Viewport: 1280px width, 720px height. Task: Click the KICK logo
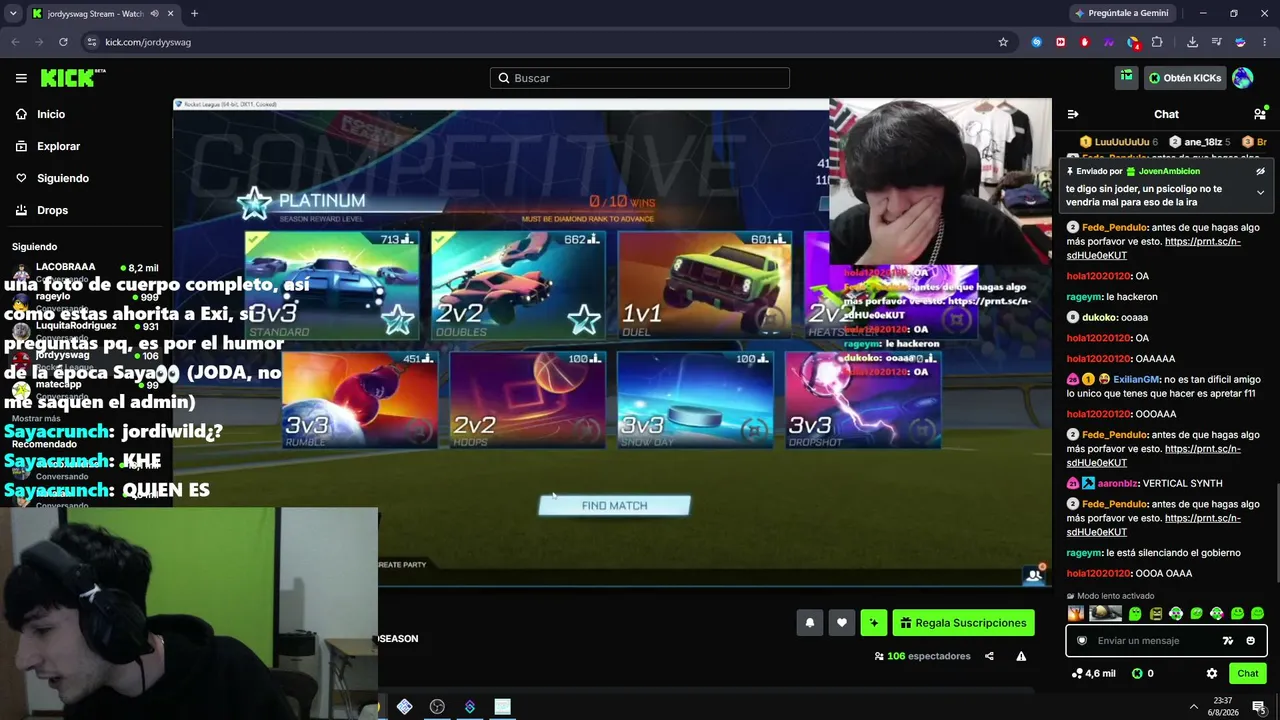[x=73, y=78]
